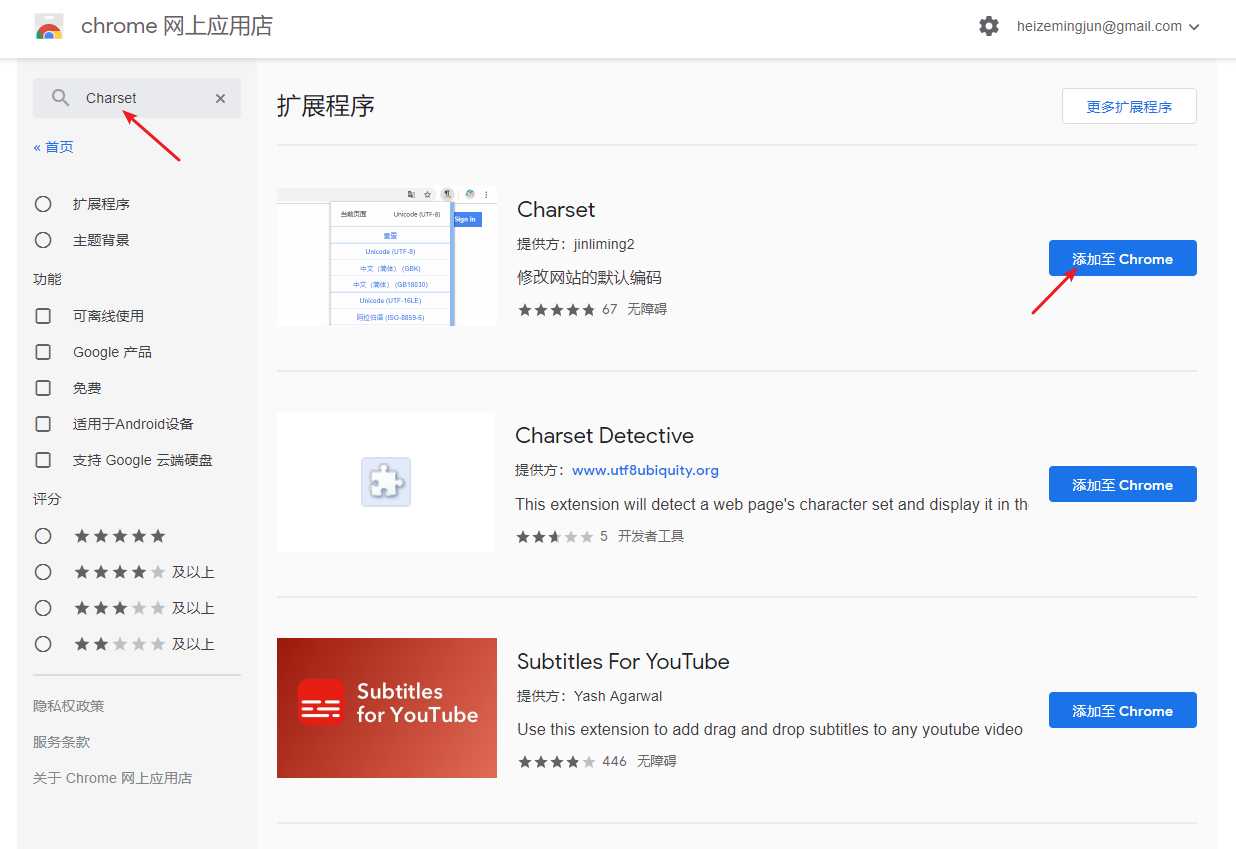
Task: Select the 主题背景 radio button
Action: (43, 240)
